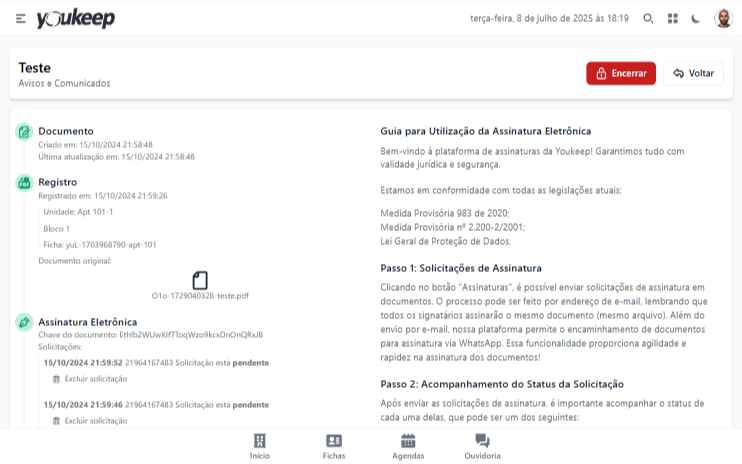
Task: Click 'Criado em: 15/10/2024 21:58:48' text
Action: pos(96,145)
